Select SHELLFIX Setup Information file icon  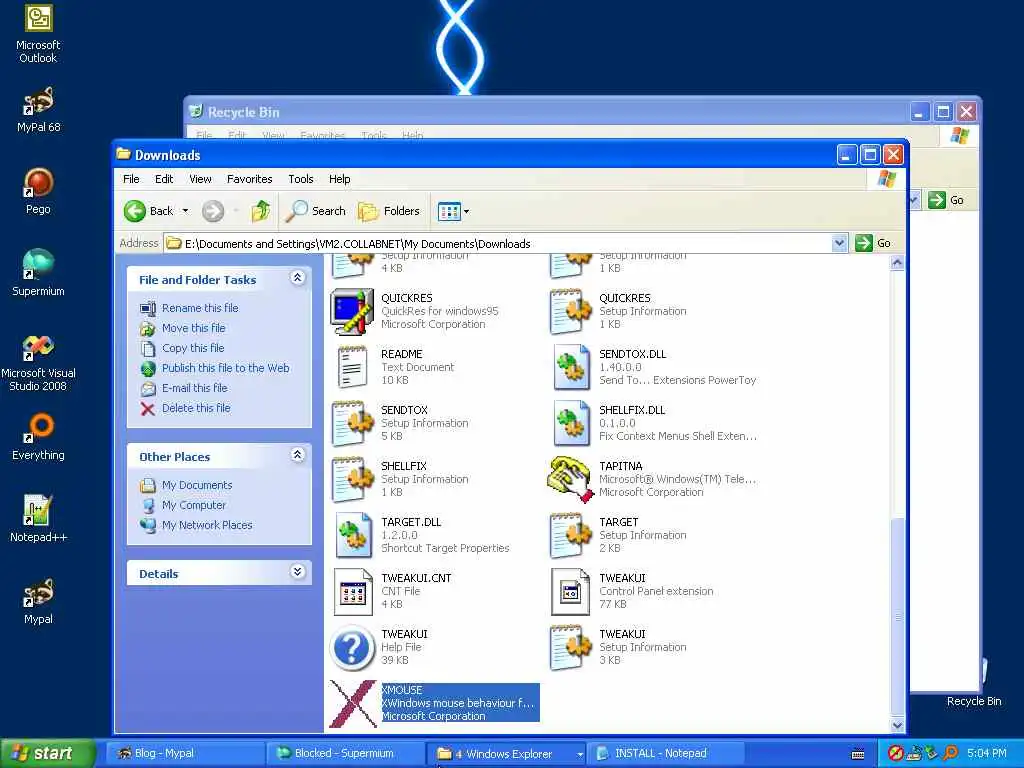point(352,479)
